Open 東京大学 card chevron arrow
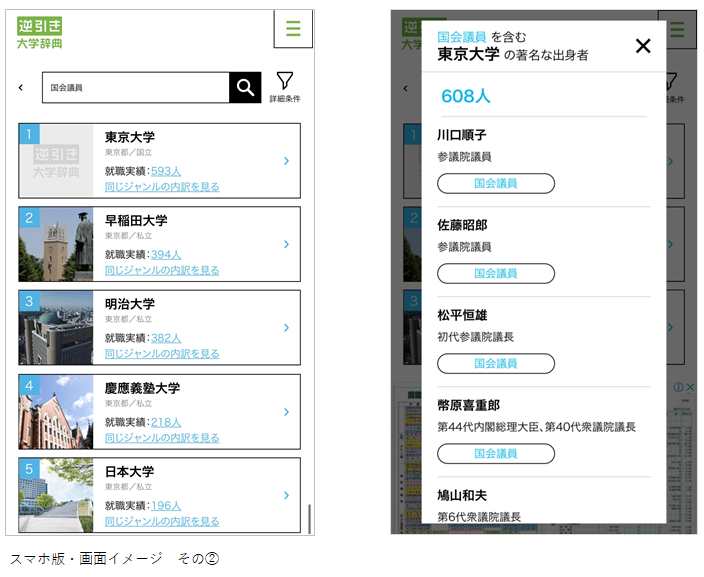The width and height of the screenshot is (704, 577). 286,161
